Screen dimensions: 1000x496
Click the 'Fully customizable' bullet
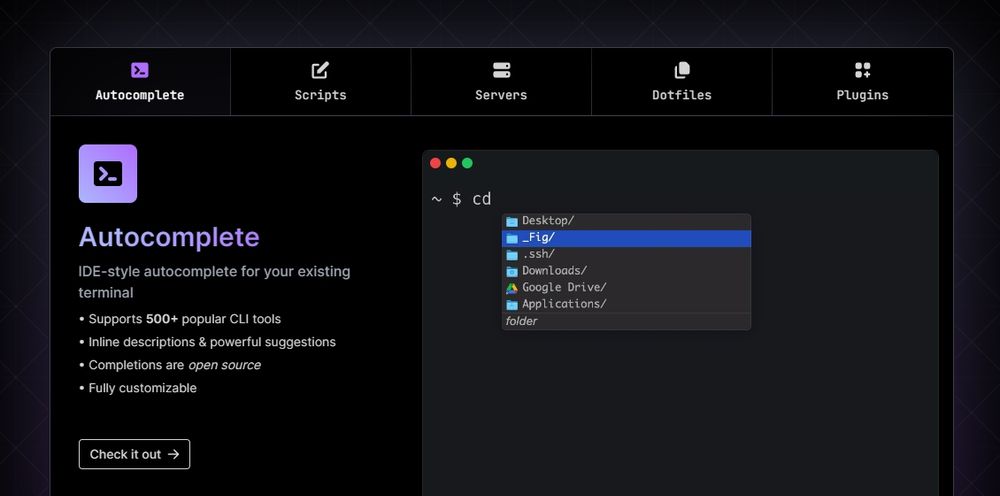coord(138,388)
